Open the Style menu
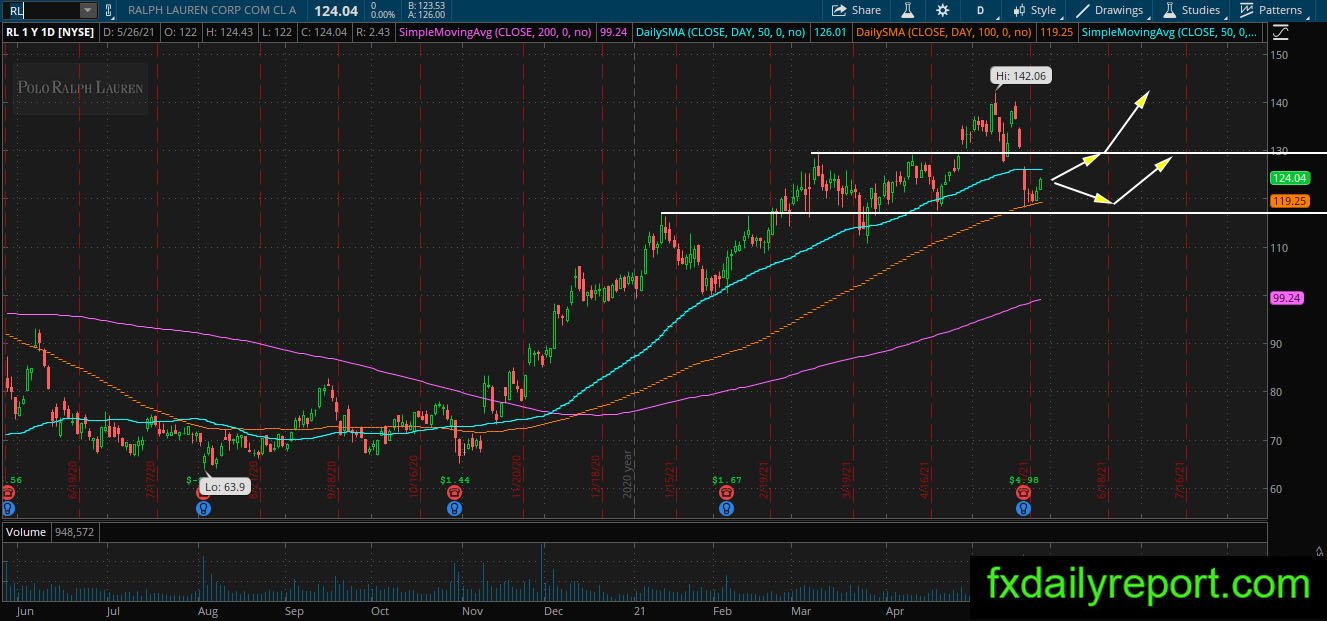The height and width of the screenshot is (621, 1327). [x=1034, y=10]
